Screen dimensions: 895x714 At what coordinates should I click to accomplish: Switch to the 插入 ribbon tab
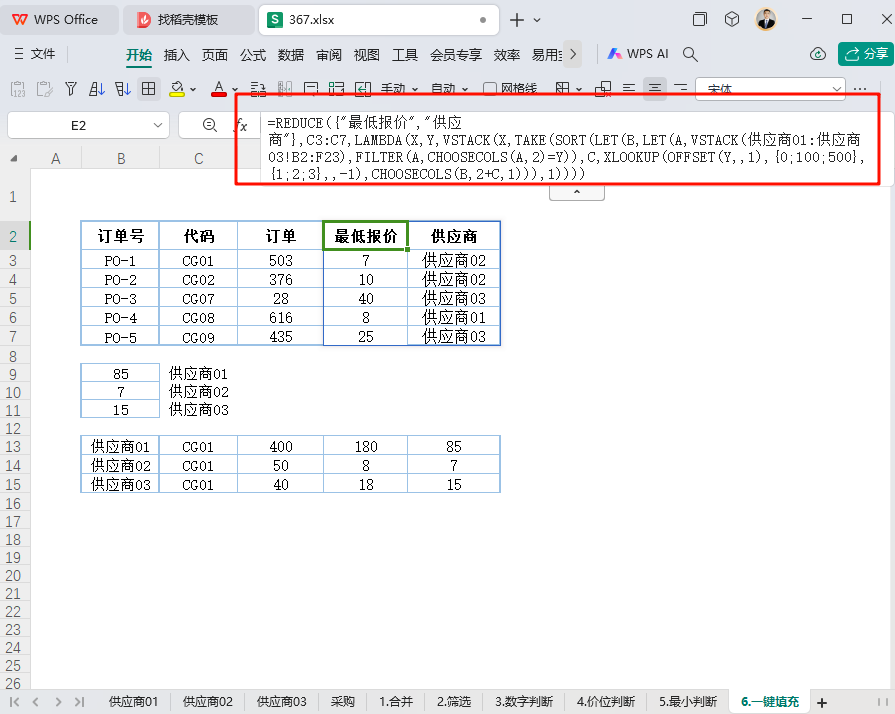coord(176,55)
